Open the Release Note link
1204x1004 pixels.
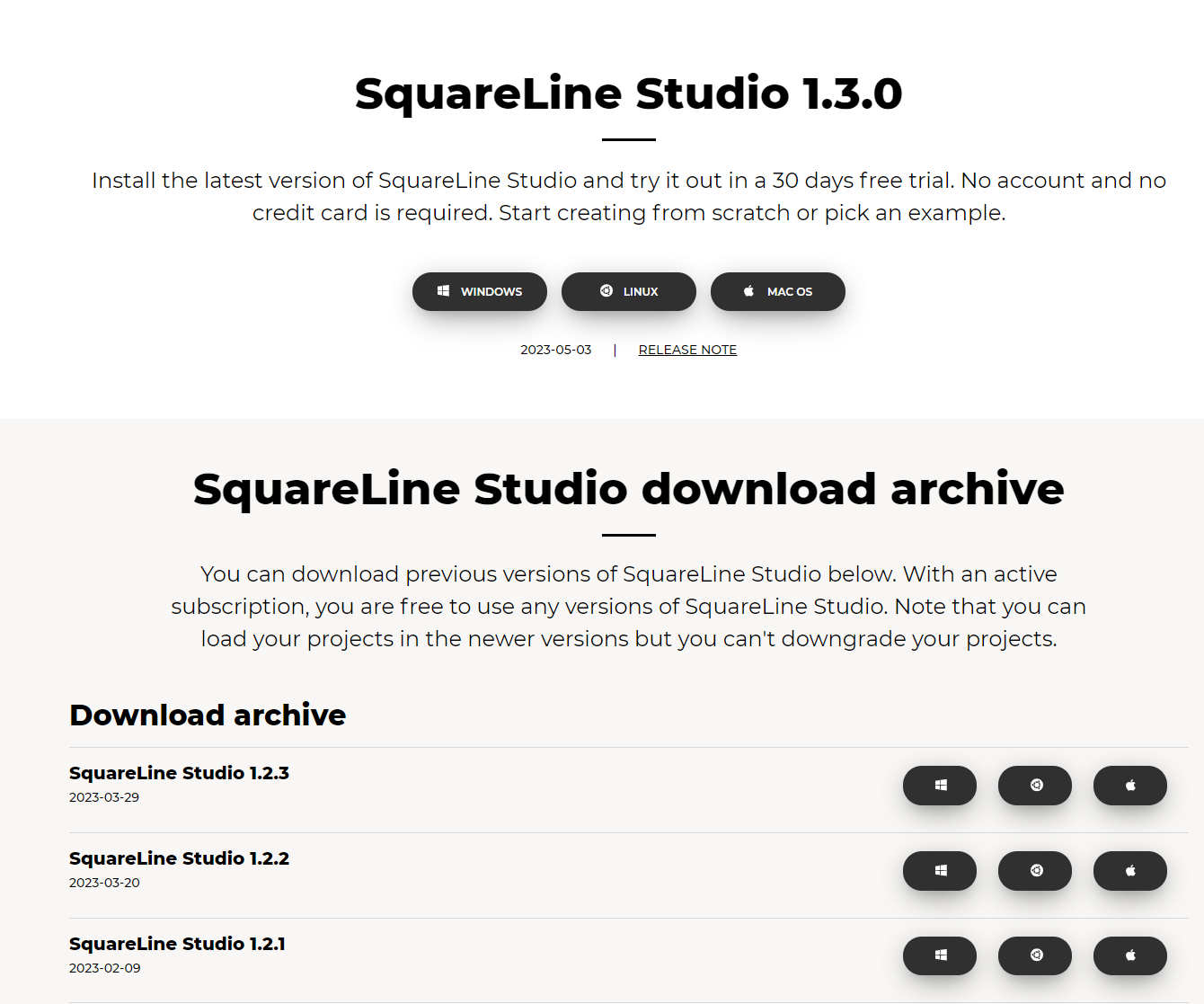[x=687, y=350]
